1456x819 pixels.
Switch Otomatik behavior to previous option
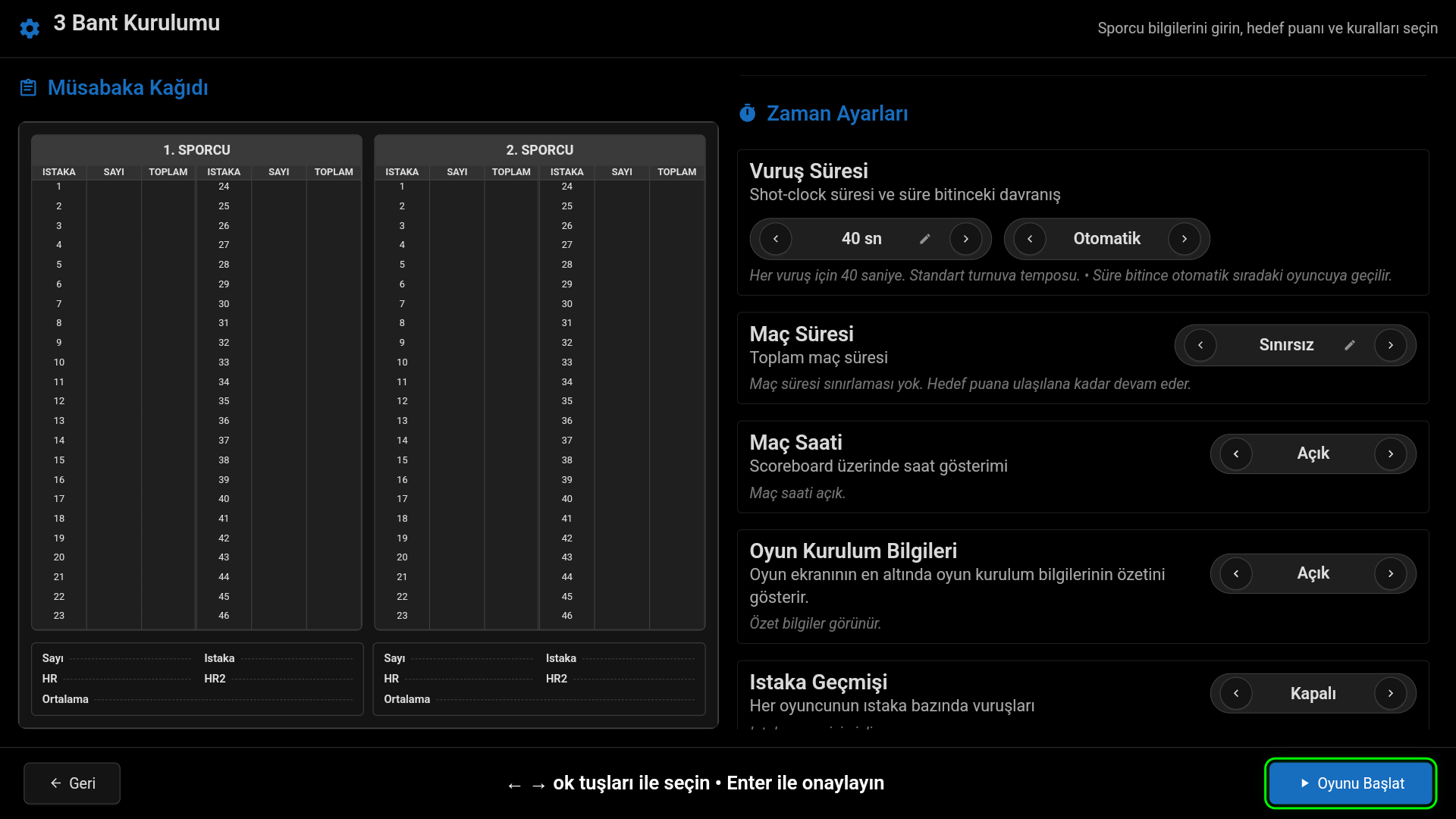point(1030,239)
